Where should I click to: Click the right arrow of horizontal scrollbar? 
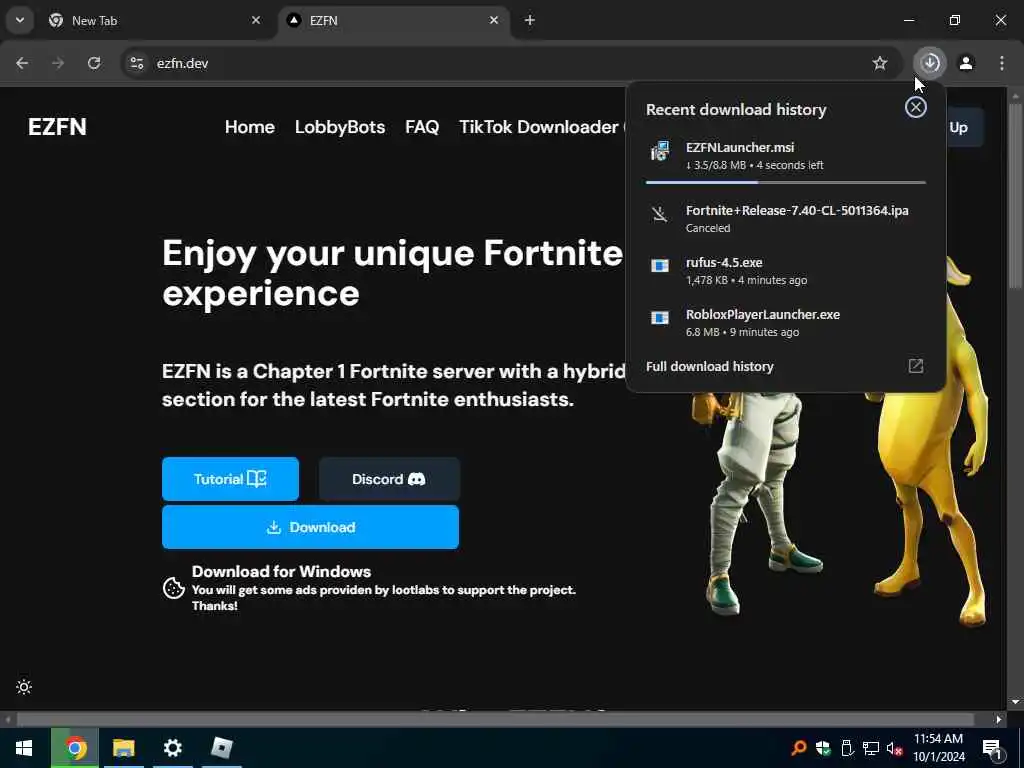(999, 720)
